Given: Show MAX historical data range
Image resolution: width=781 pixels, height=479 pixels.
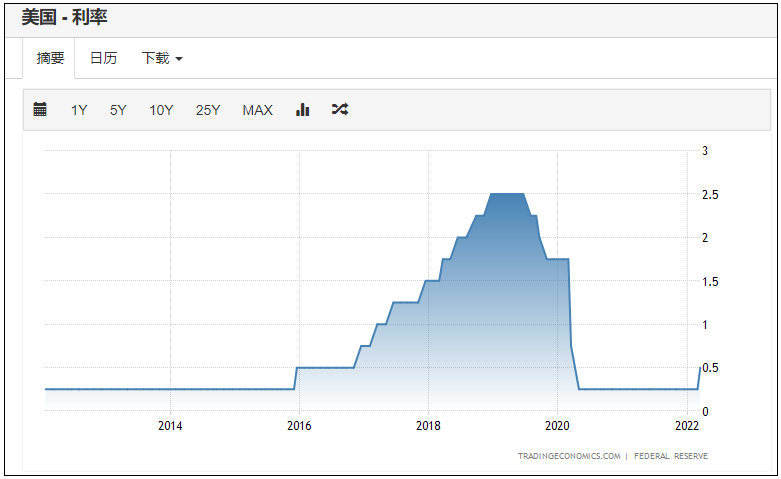Looking at the screenshot, I should (257, 110).
